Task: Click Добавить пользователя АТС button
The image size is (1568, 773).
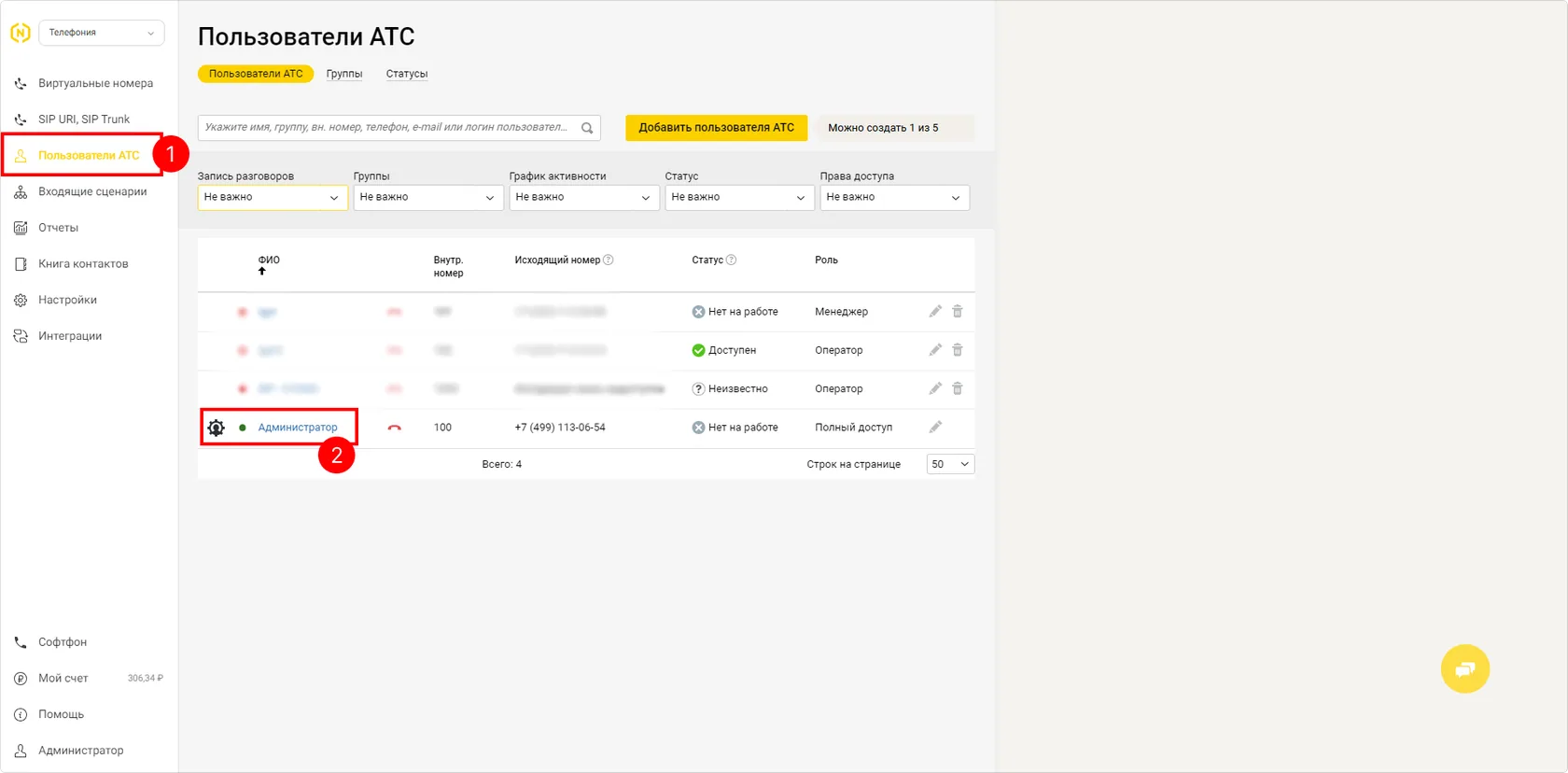Action: [717, 128]
